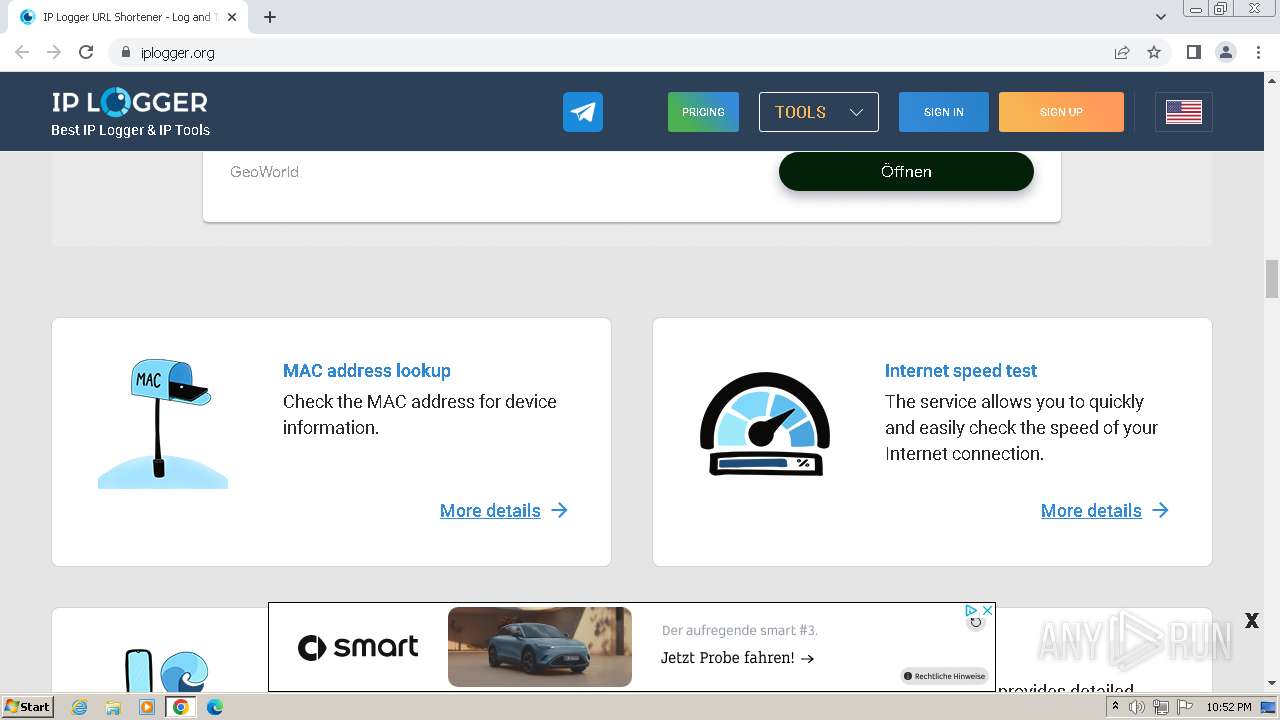Open Microsoft Edge from taskbar
This screenshot has height=720, width=1280.
214,707
